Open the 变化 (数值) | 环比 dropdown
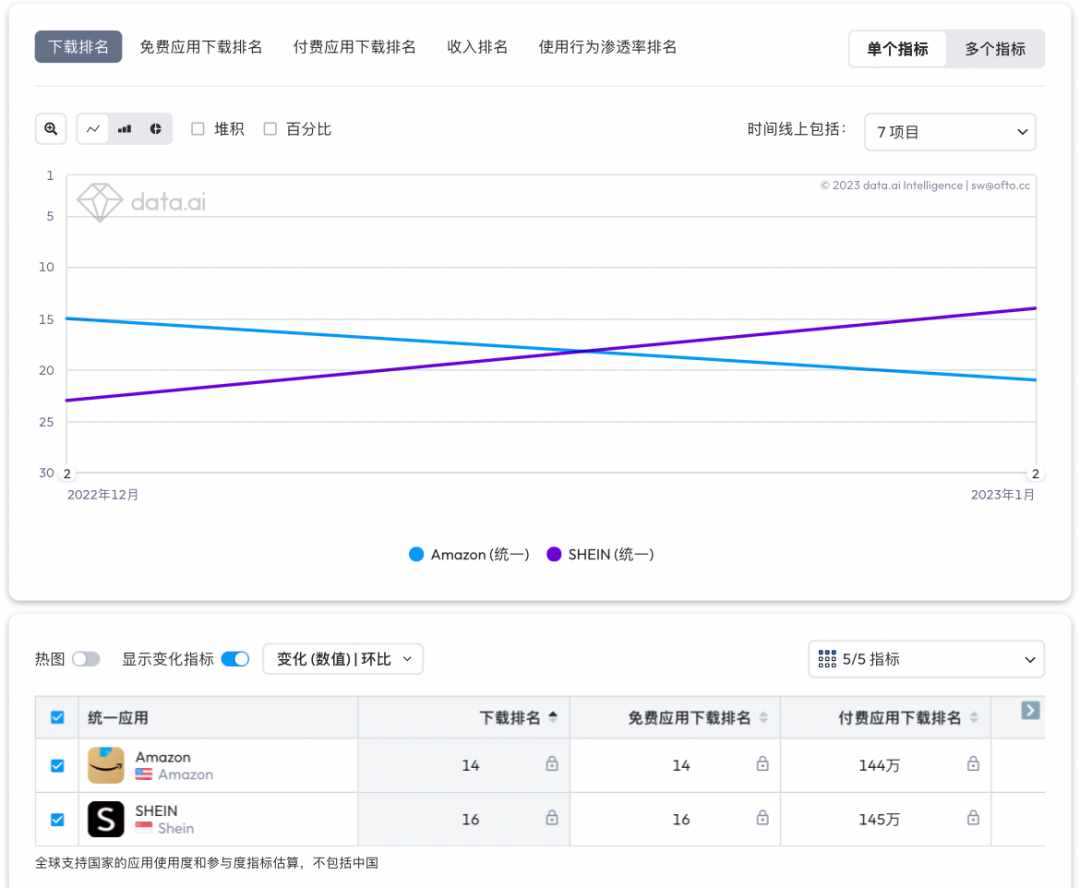This screenshot has width=1080, height=888. pos(343,659)
